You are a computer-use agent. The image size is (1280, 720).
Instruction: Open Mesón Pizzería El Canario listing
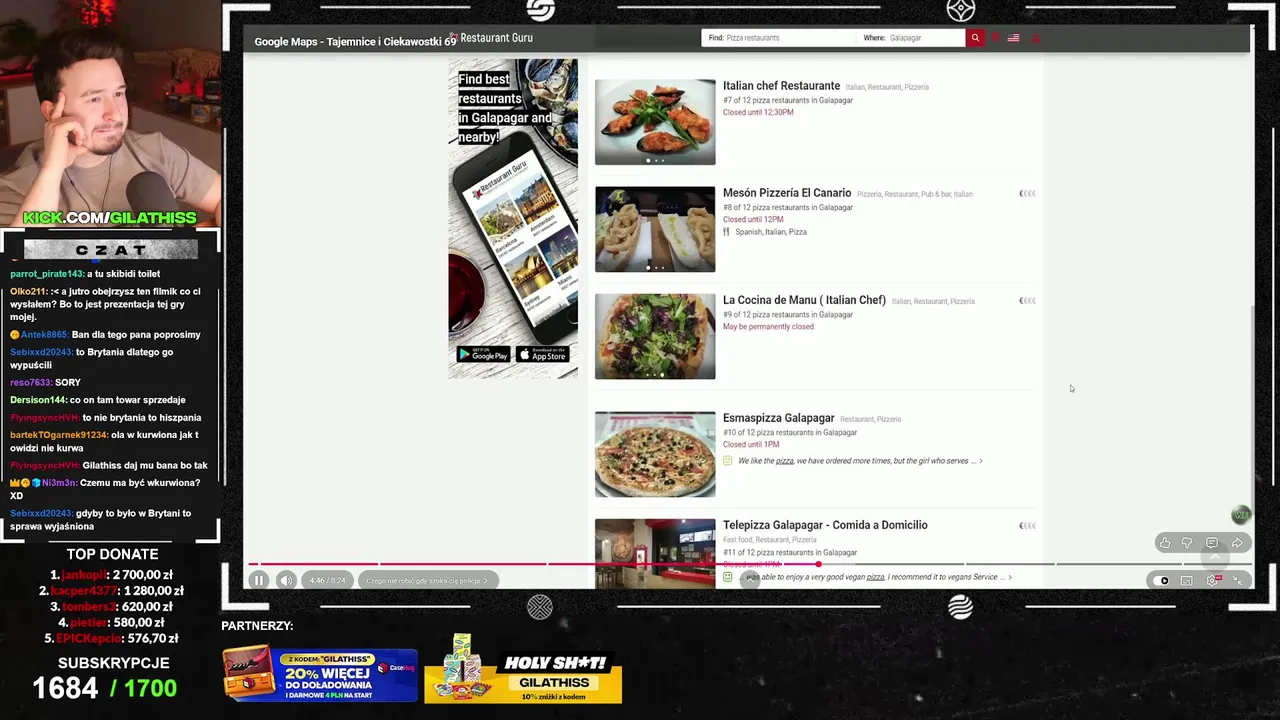point(787,193)
